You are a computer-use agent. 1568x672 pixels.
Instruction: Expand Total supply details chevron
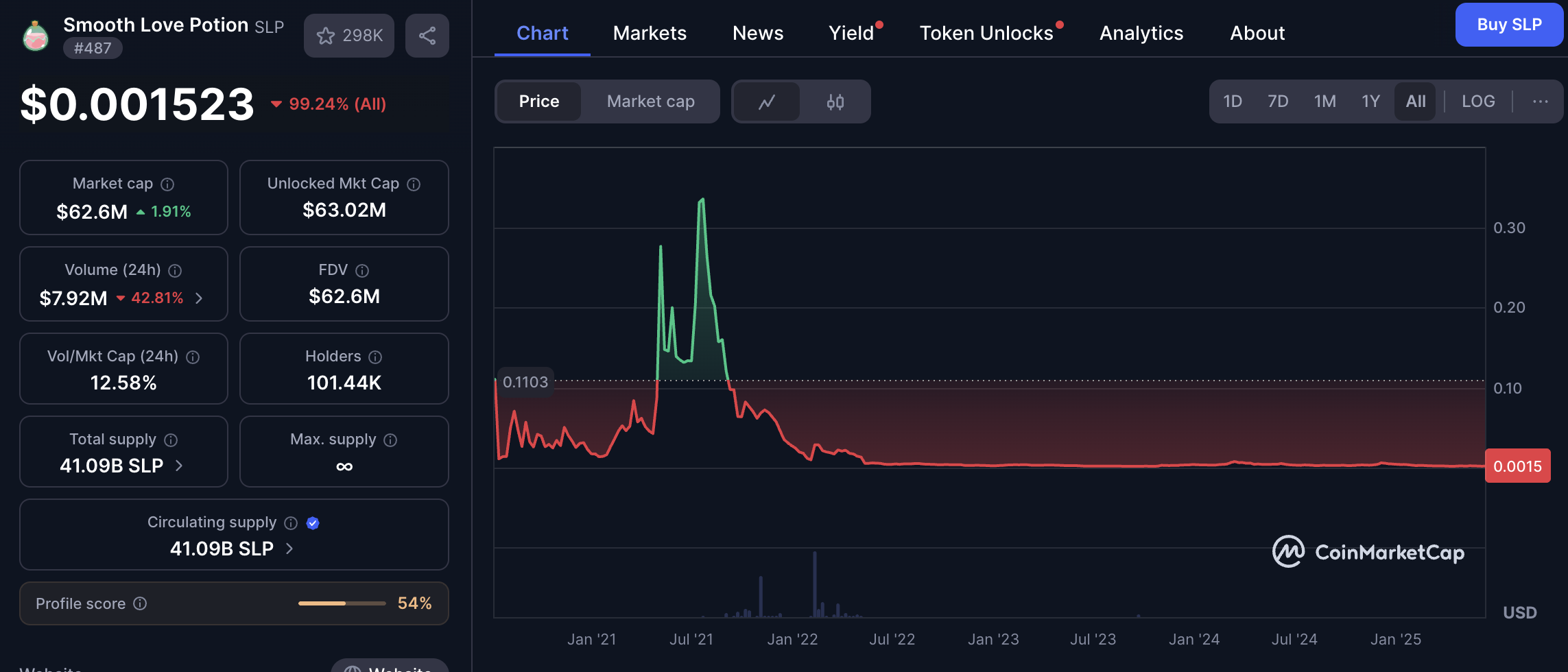pyautogui.click(x=179, y=466)
